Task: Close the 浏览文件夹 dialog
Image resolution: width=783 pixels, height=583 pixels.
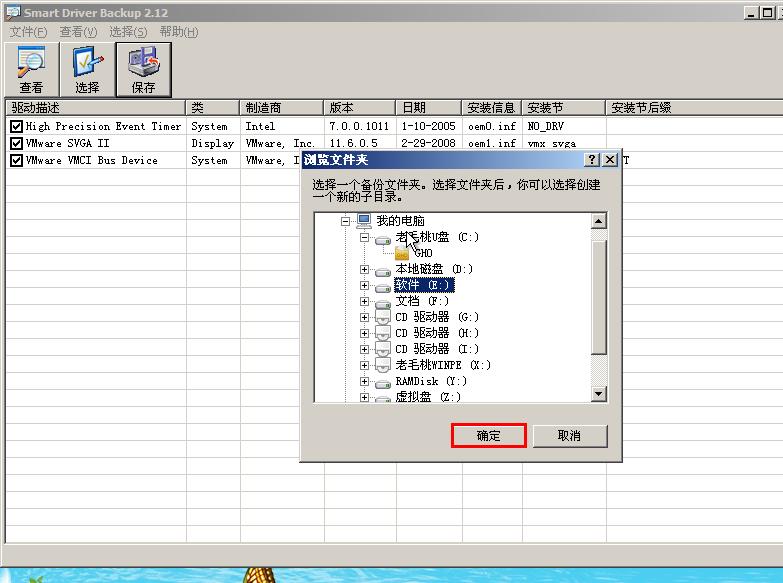Action: 610,159
